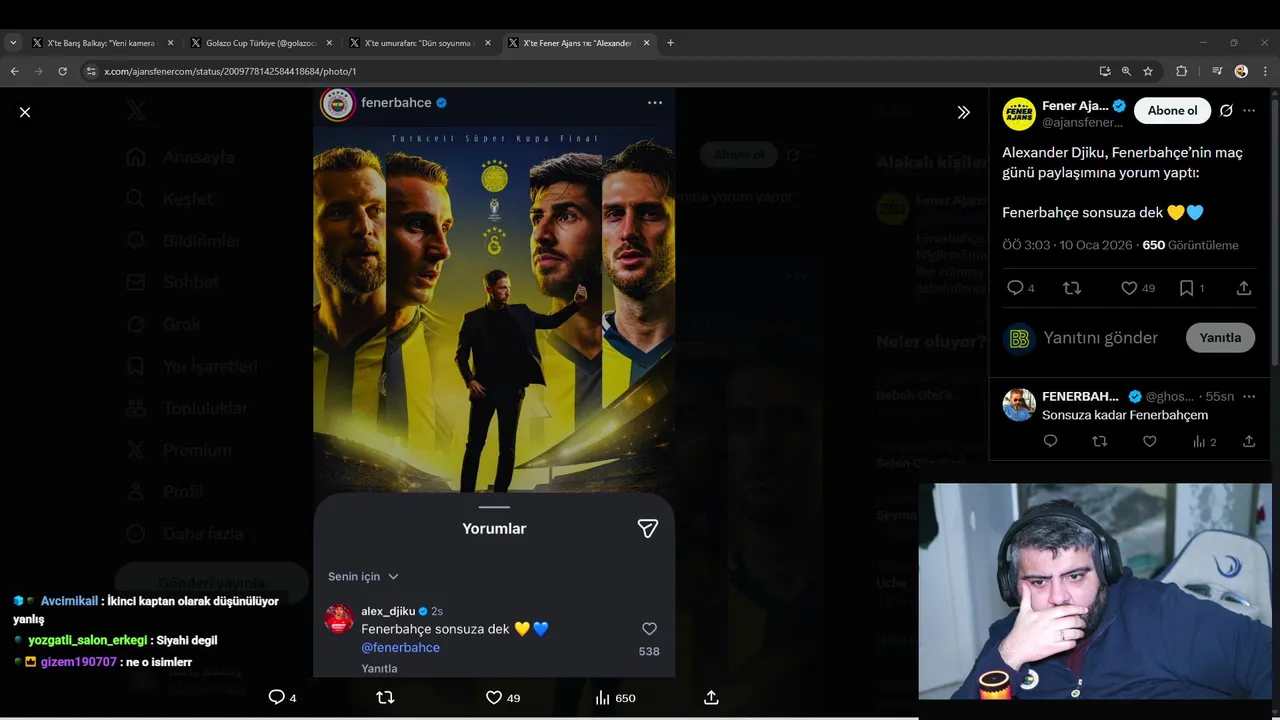Open Fener Ajans profile avatar in the side panel
The width and height of the screenshot is (1280, 720).
tap(1019, 114)
